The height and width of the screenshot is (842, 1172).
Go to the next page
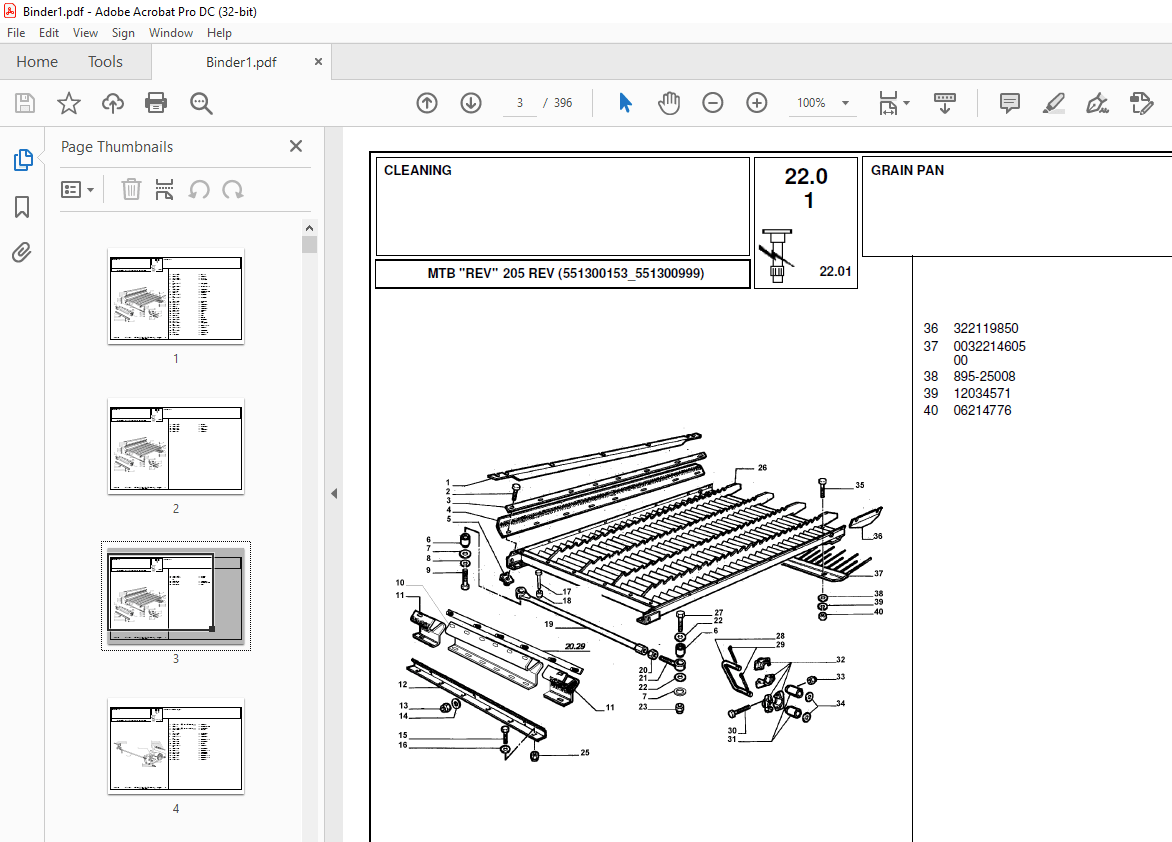470,102
